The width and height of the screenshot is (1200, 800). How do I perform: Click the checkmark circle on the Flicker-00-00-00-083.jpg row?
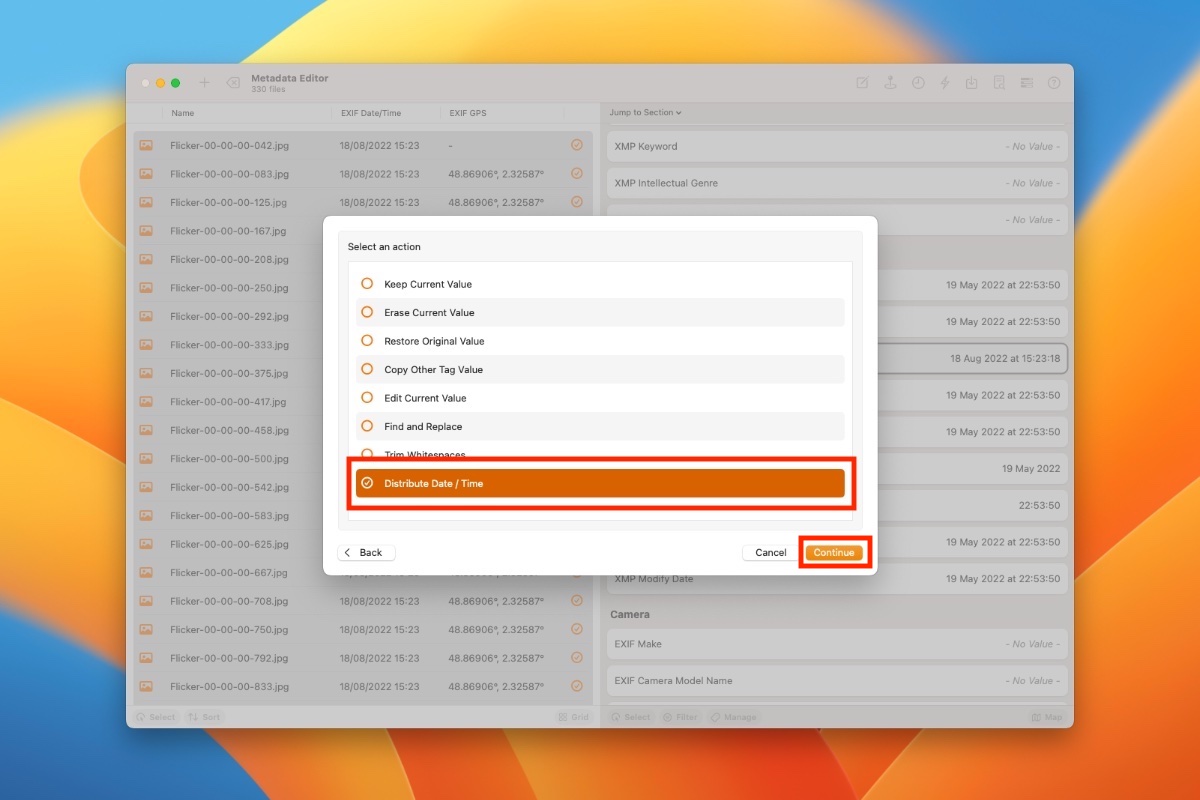pos(577,174)
